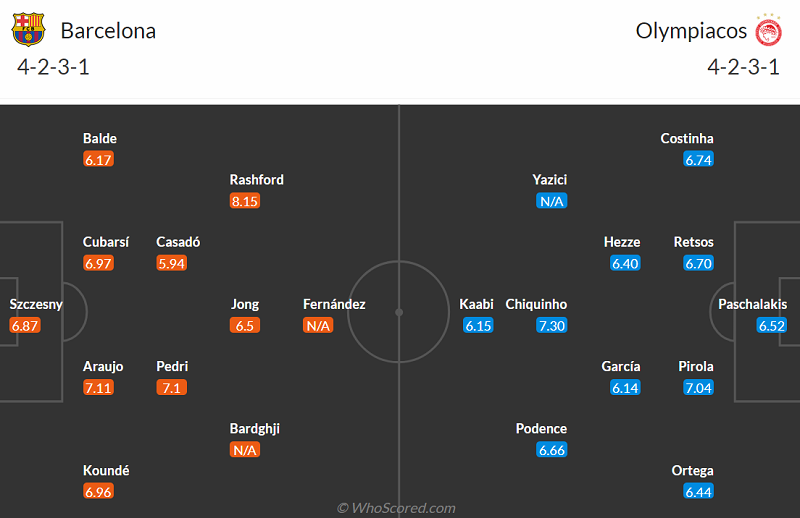The width and height of the screenshot is (800, 518).
Task: Click the WhoScored.com watermark
Action: [396, 508]
